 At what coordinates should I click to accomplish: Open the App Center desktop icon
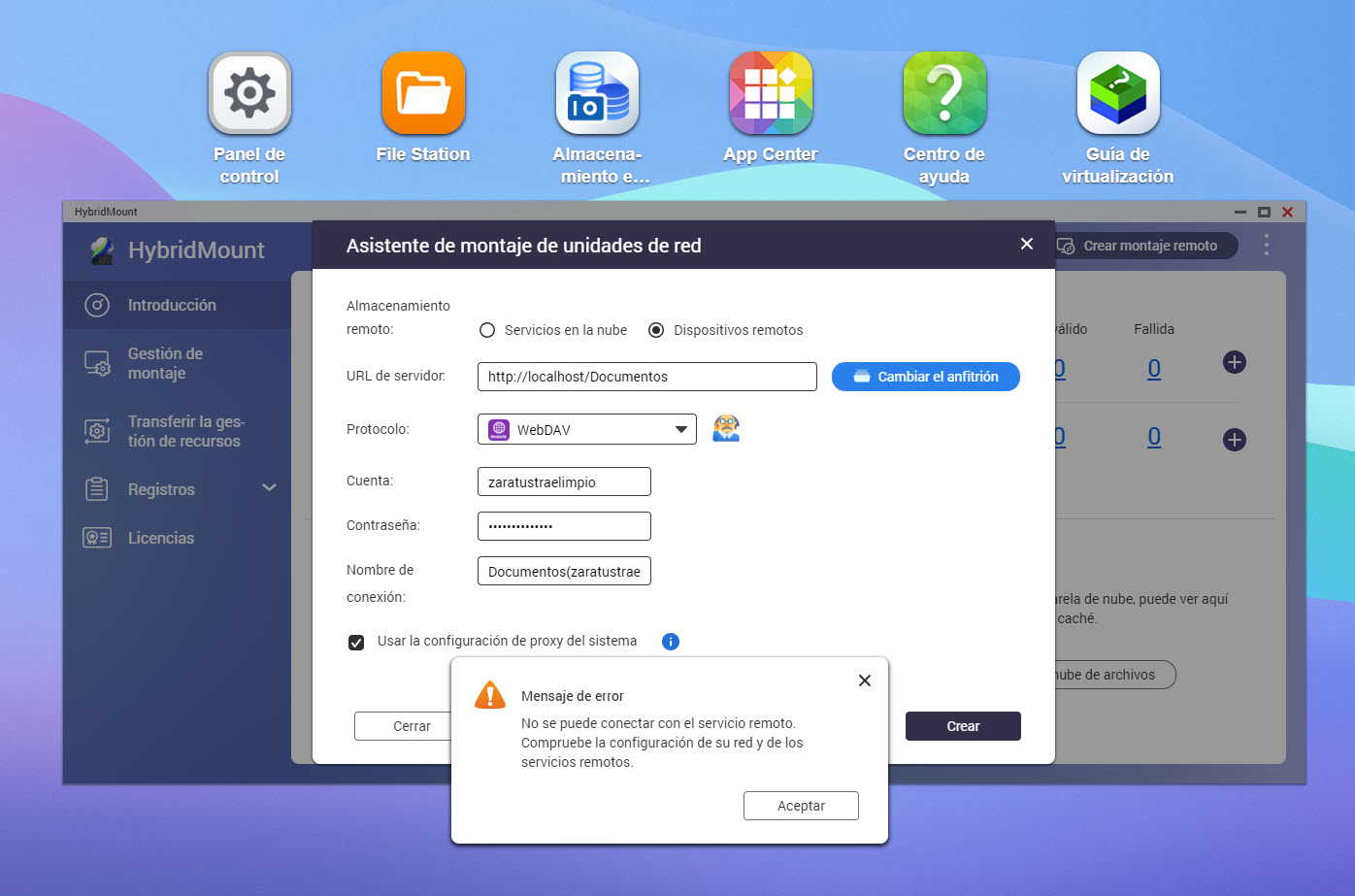(771, 94)
